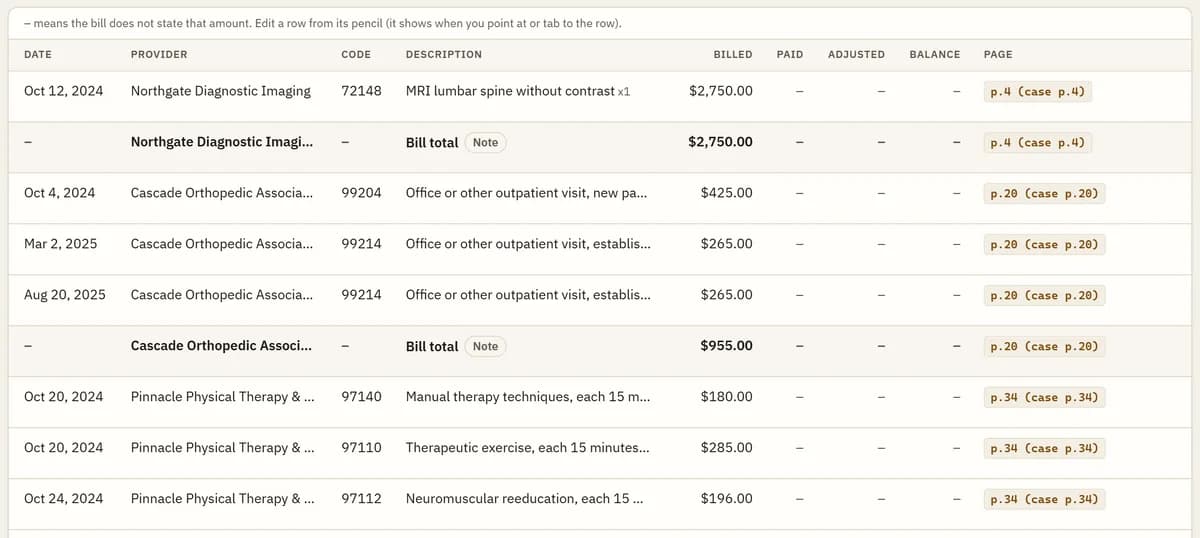Screen dimensions: 1200x538
Task: Click code 97112
Action: point(361,498)
